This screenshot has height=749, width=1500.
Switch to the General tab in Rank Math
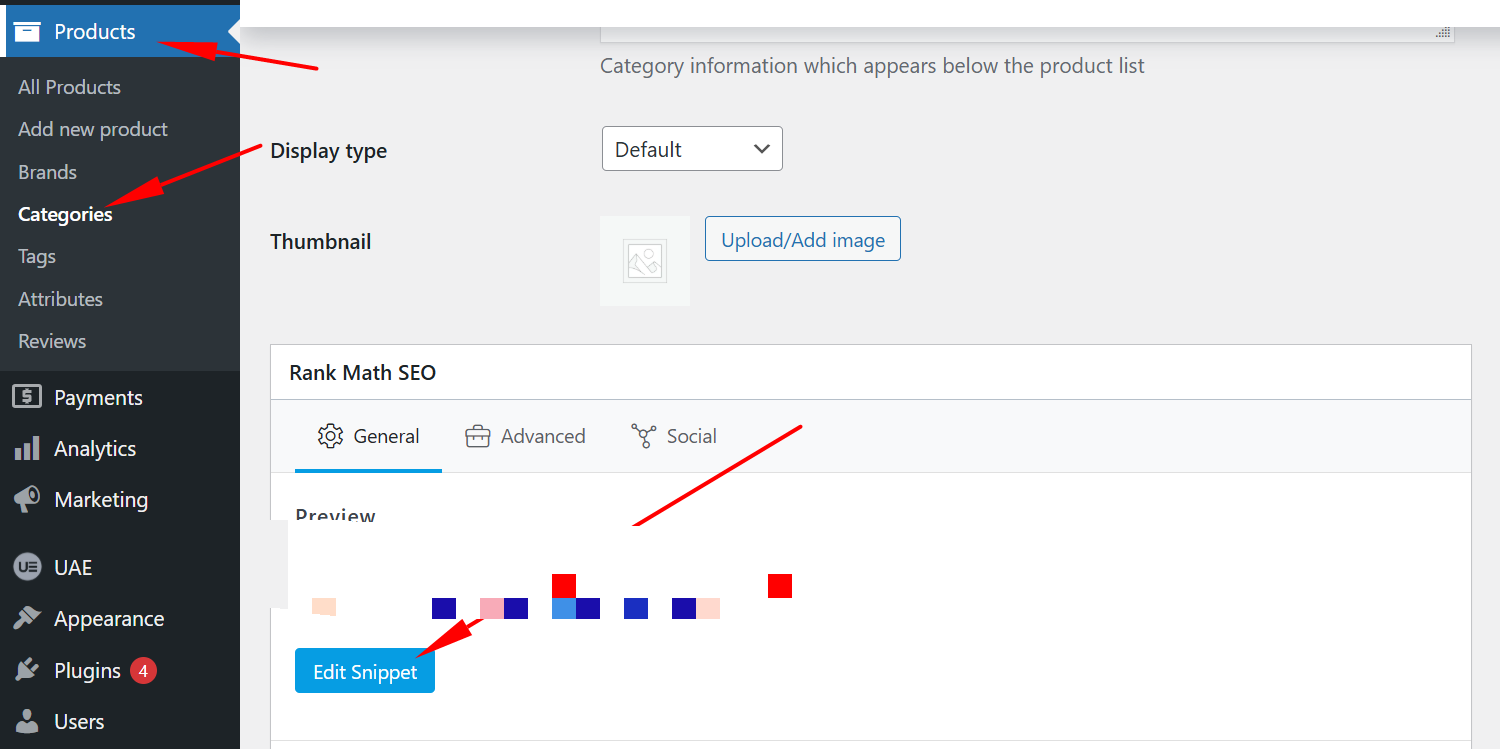pos(368,436)
